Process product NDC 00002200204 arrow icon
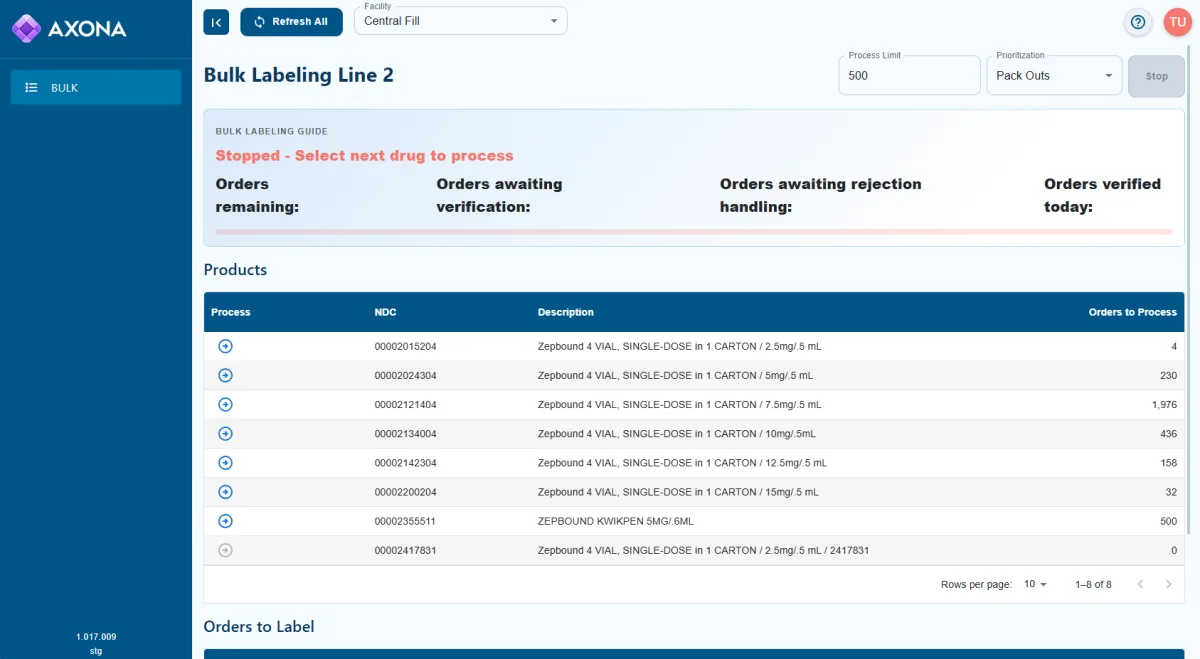The height and width of the screenshot is (659, 1200). click(225, 492)
